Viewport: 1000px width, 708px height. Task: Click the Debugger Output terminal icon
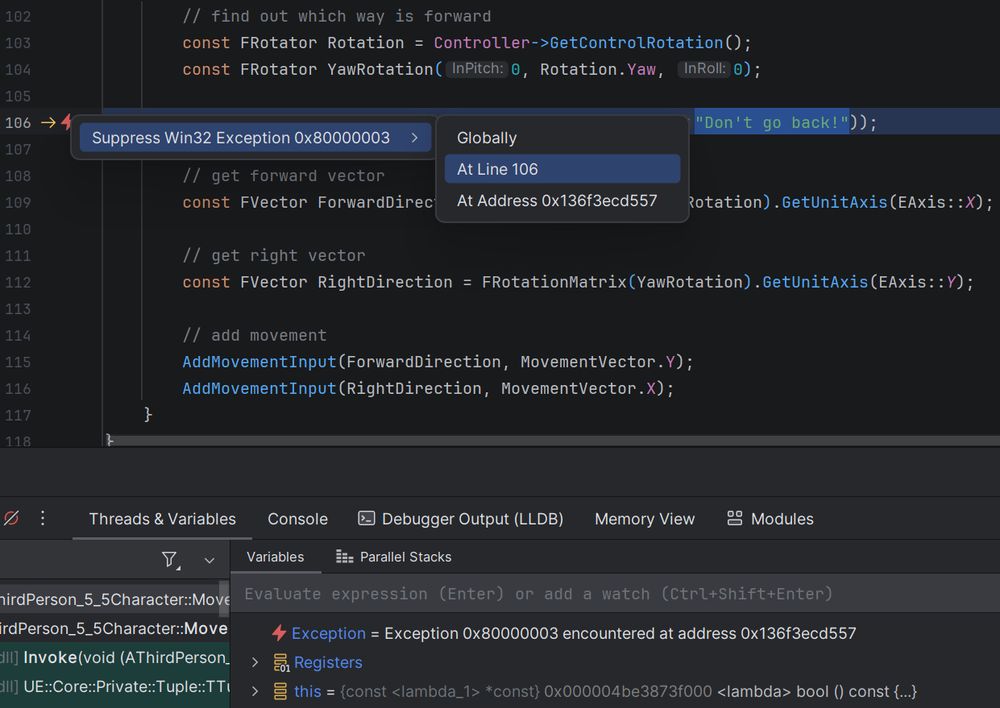pyautogui.click(x=366, y=519)
